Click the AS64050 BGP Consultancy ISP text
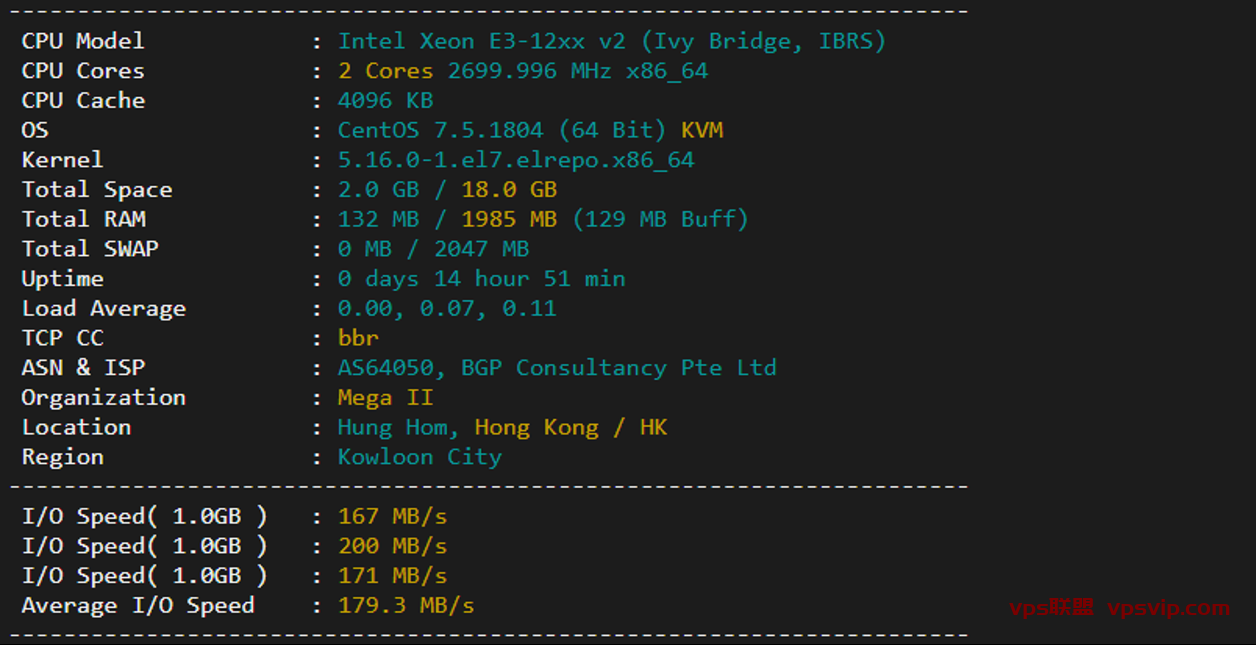Screen dimensions: 1256x645 (x=556, y=368)
